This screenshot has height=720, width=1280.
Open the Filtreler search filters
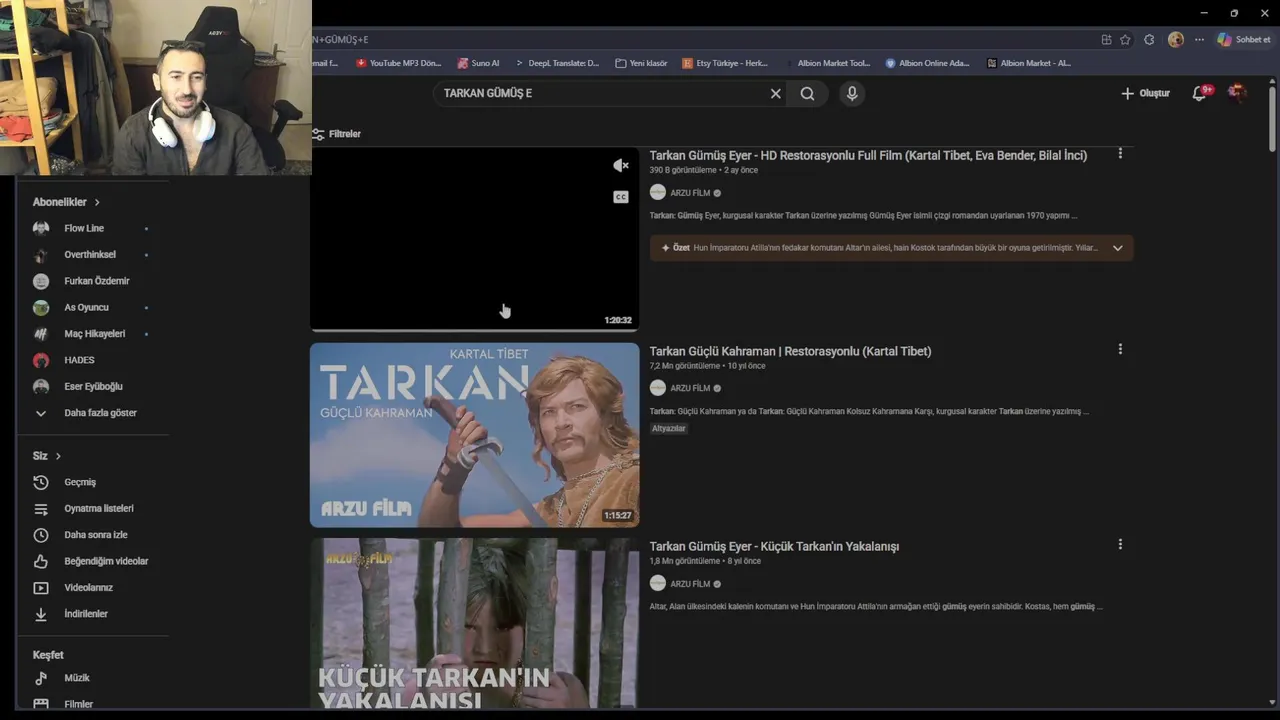pos(336,134)
